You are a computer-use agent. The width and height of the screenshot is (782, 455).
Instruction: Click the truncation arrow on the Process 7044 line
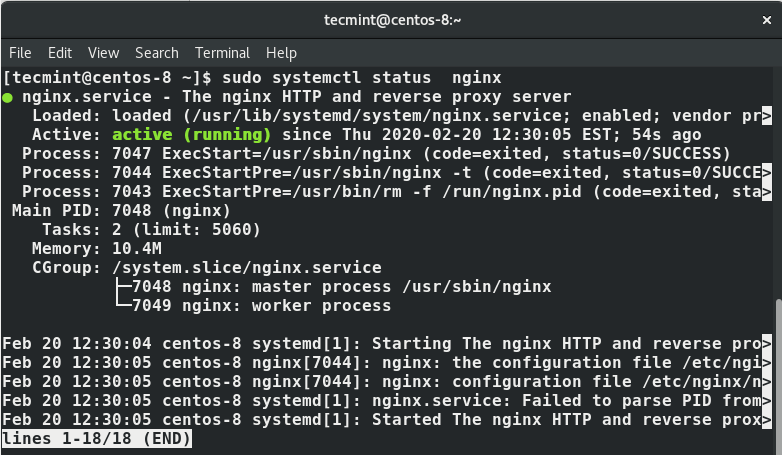click(x=767, y=173)
